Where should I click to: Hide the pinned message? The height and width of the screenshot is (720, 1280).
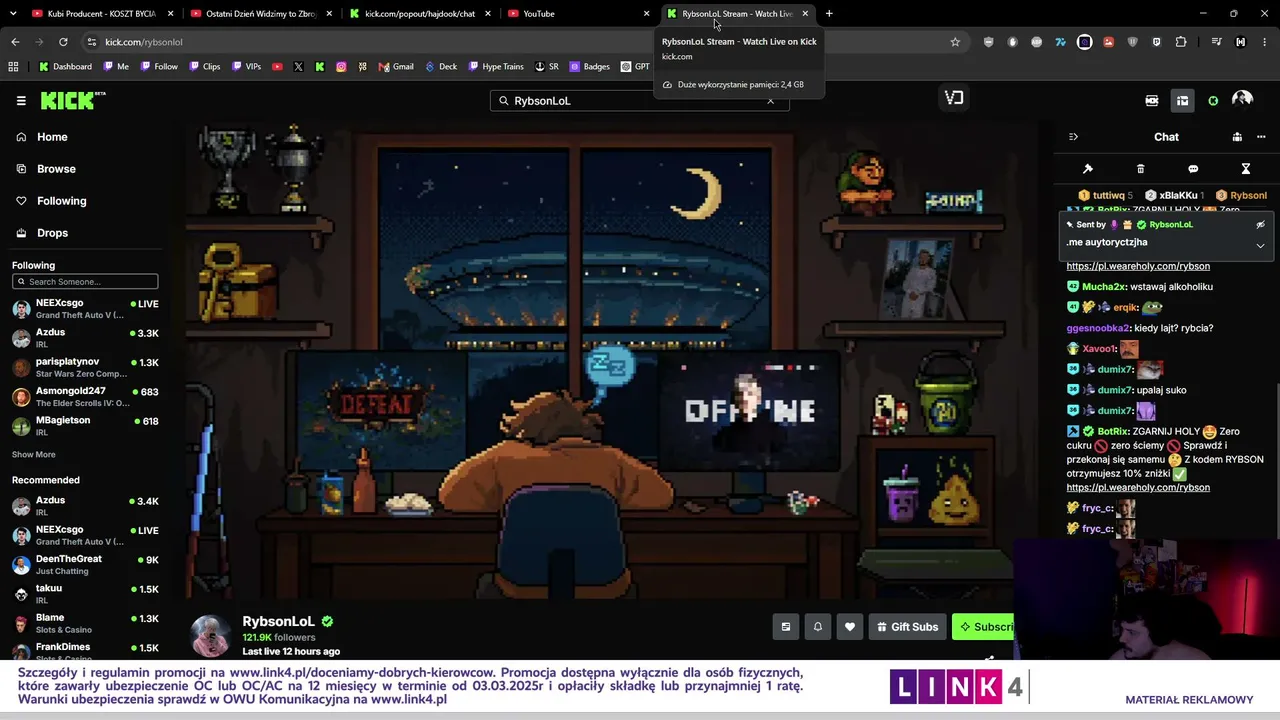[1260, 225]
